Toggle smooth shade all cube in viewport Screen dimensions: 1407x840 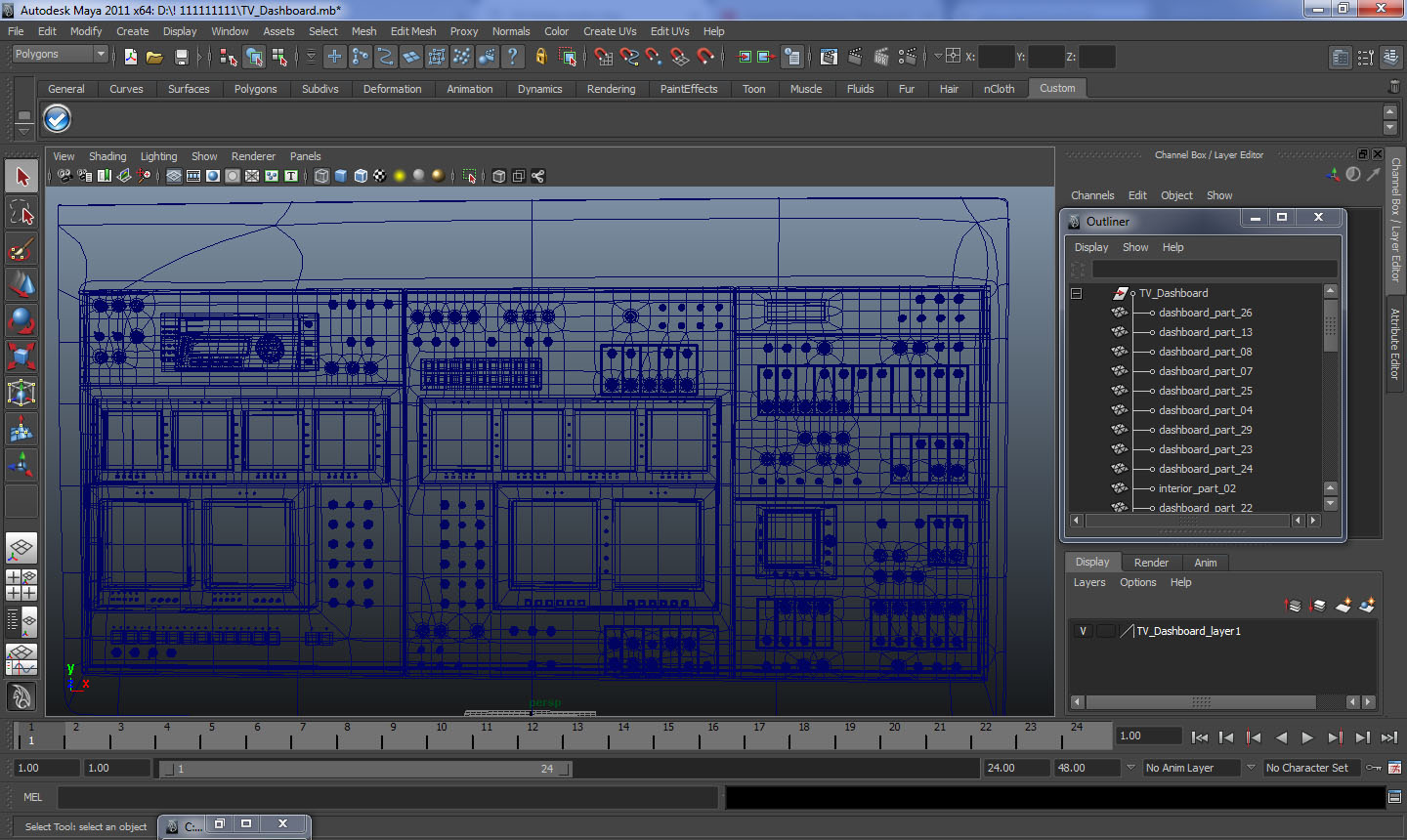[341, 176]
